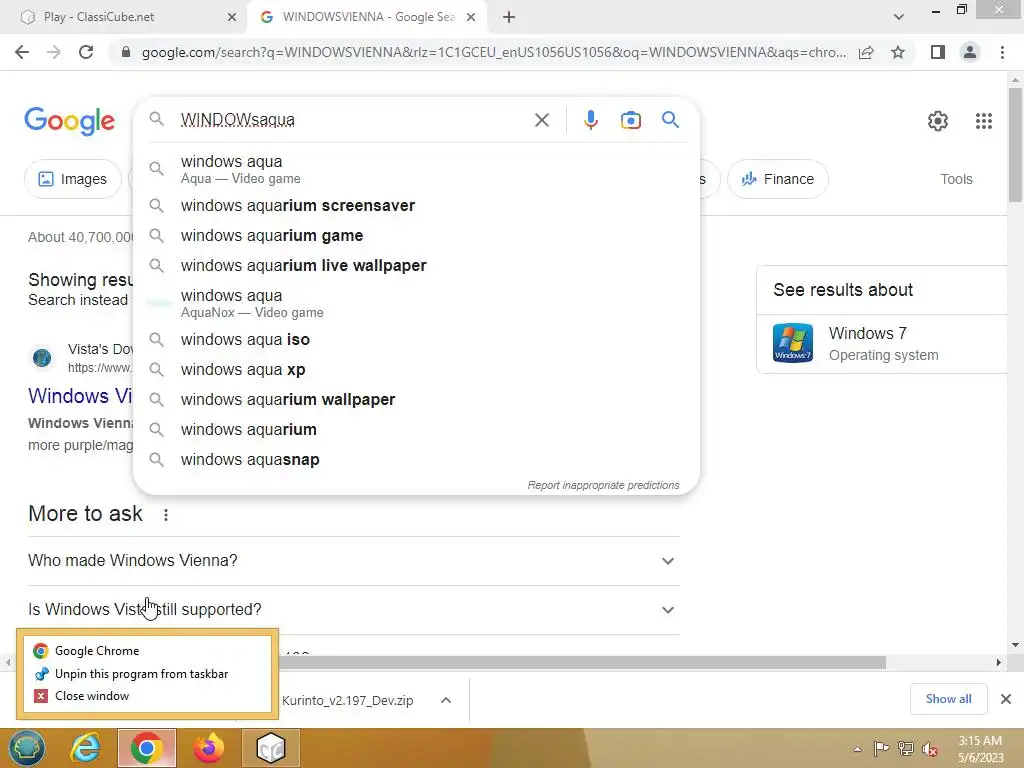Click Report inappropriate predictions
The image size is (1024, 768).
[x=603, y=485]
